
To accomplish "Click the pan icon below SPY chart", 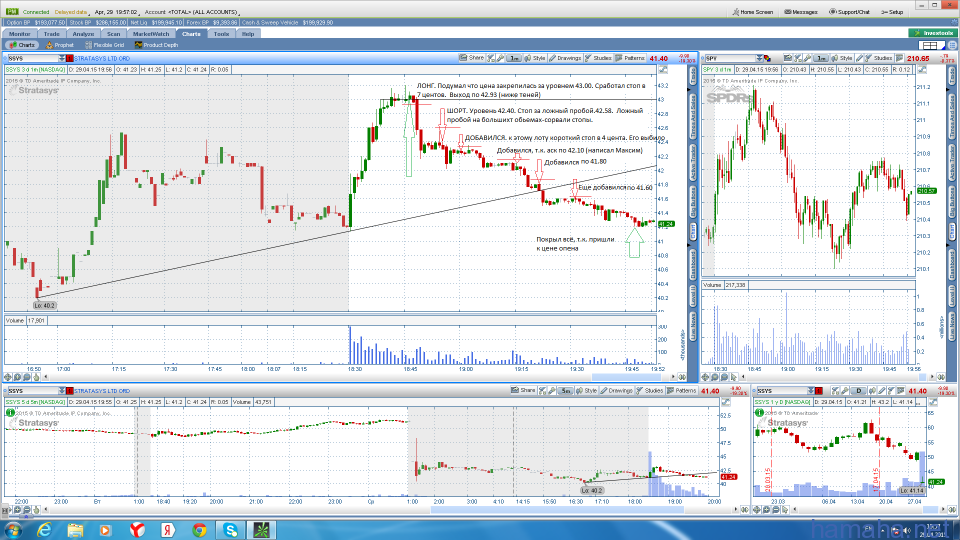I will point(706,377).
